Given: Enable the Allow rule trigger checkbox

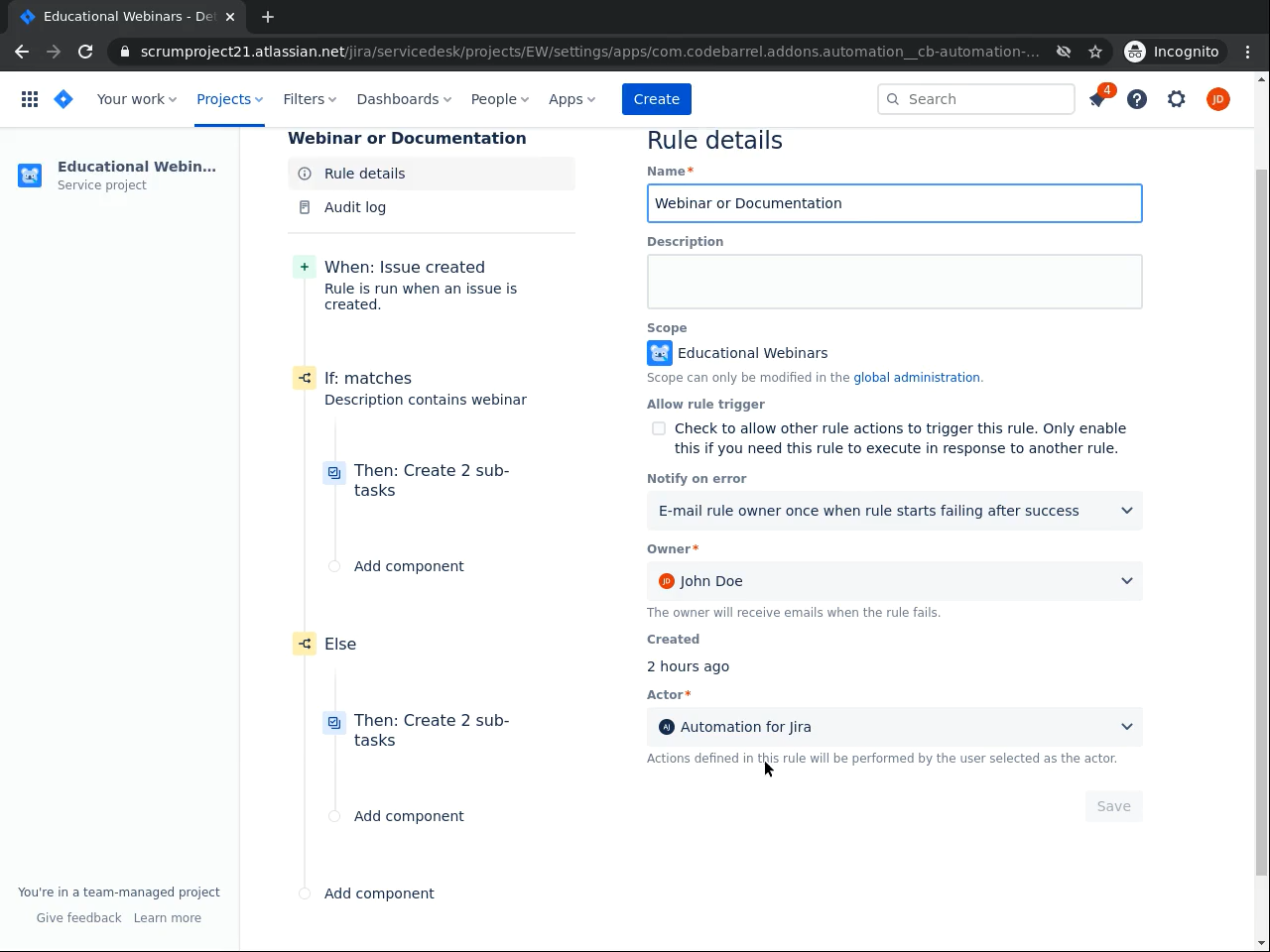Looking at the screenshot, I should pyautogui.click(x=659, y=428).
